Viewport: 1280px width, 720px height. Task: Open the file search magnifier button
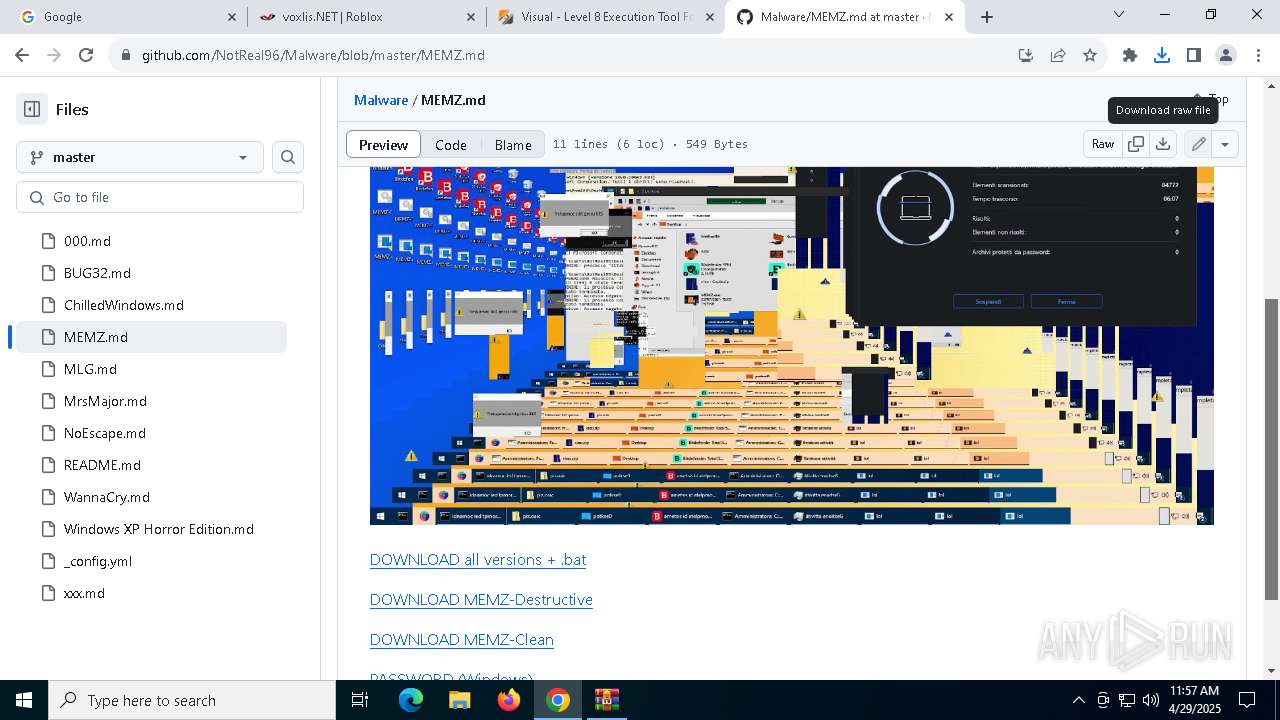pos(288,157)
